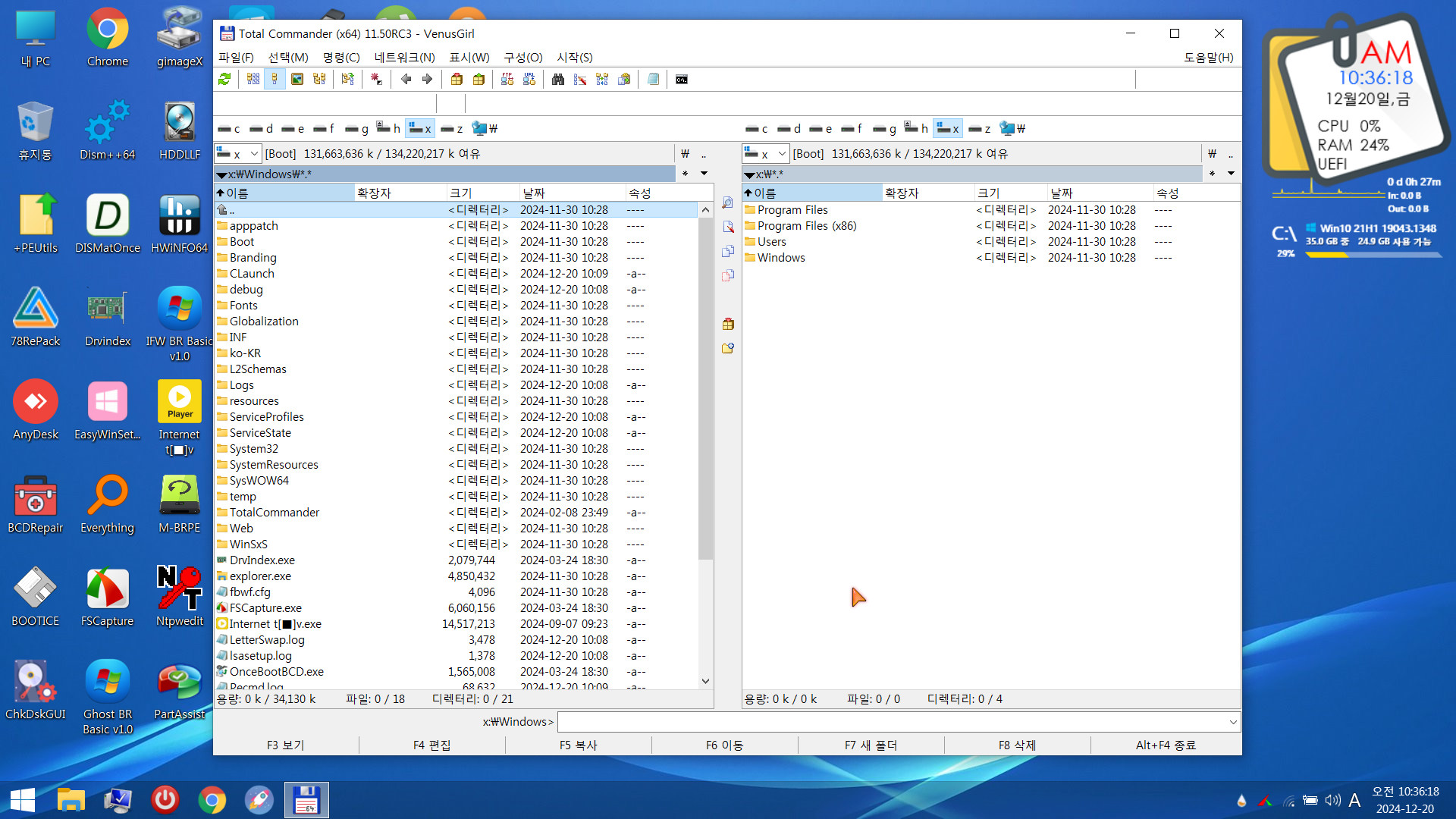1456x819 pixels.
Task: Open the 선택(M) menu
Action: coord(287,57)
